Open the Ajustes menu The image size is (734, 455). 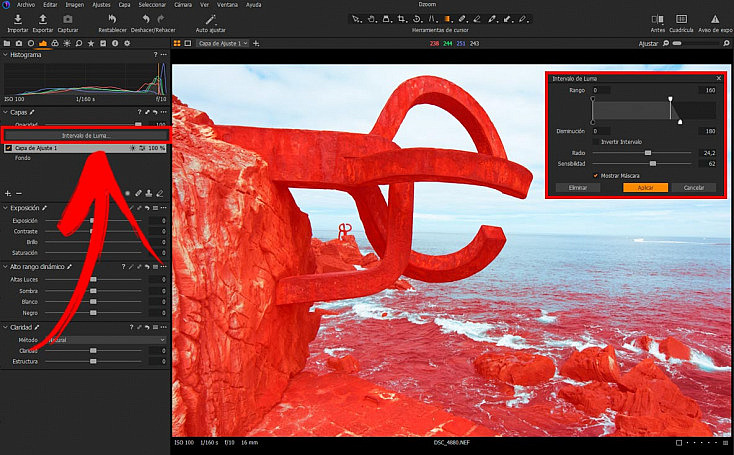point(101,5)
